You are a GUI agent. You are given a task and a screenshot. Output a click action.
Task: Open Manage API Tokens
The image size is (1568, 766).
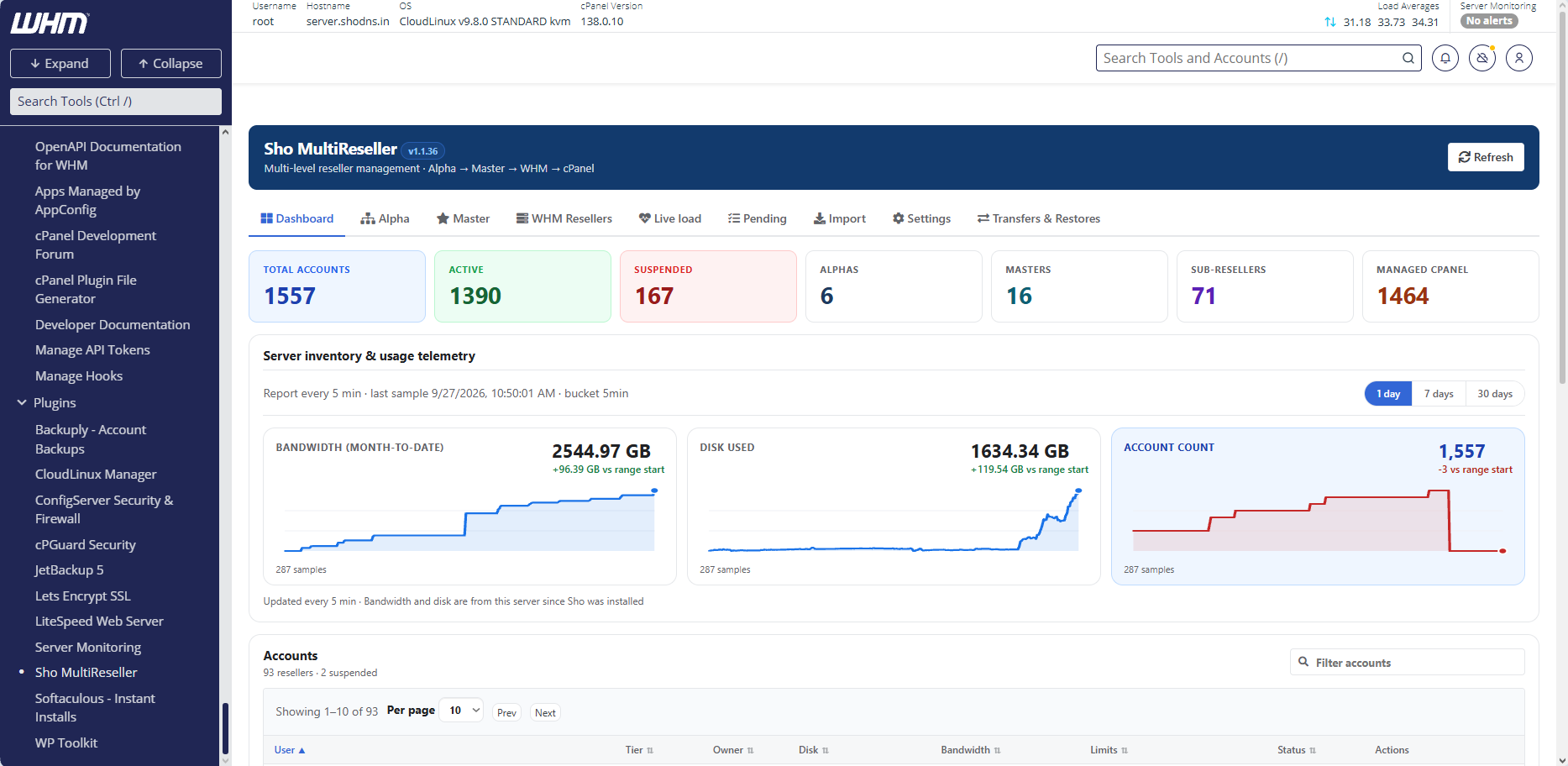coord(92,349)
